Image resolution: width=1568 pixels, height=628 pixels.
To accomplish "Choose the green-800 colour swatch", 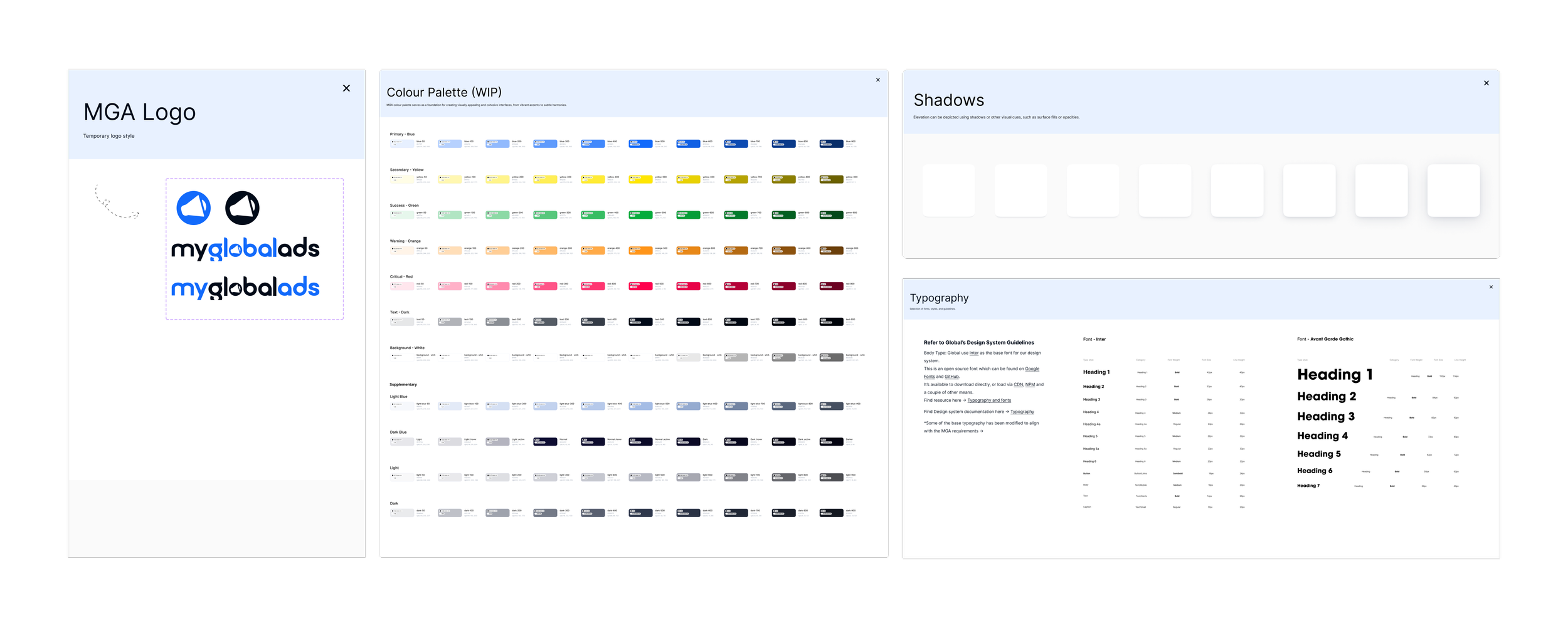I will [x=783, y=215].
